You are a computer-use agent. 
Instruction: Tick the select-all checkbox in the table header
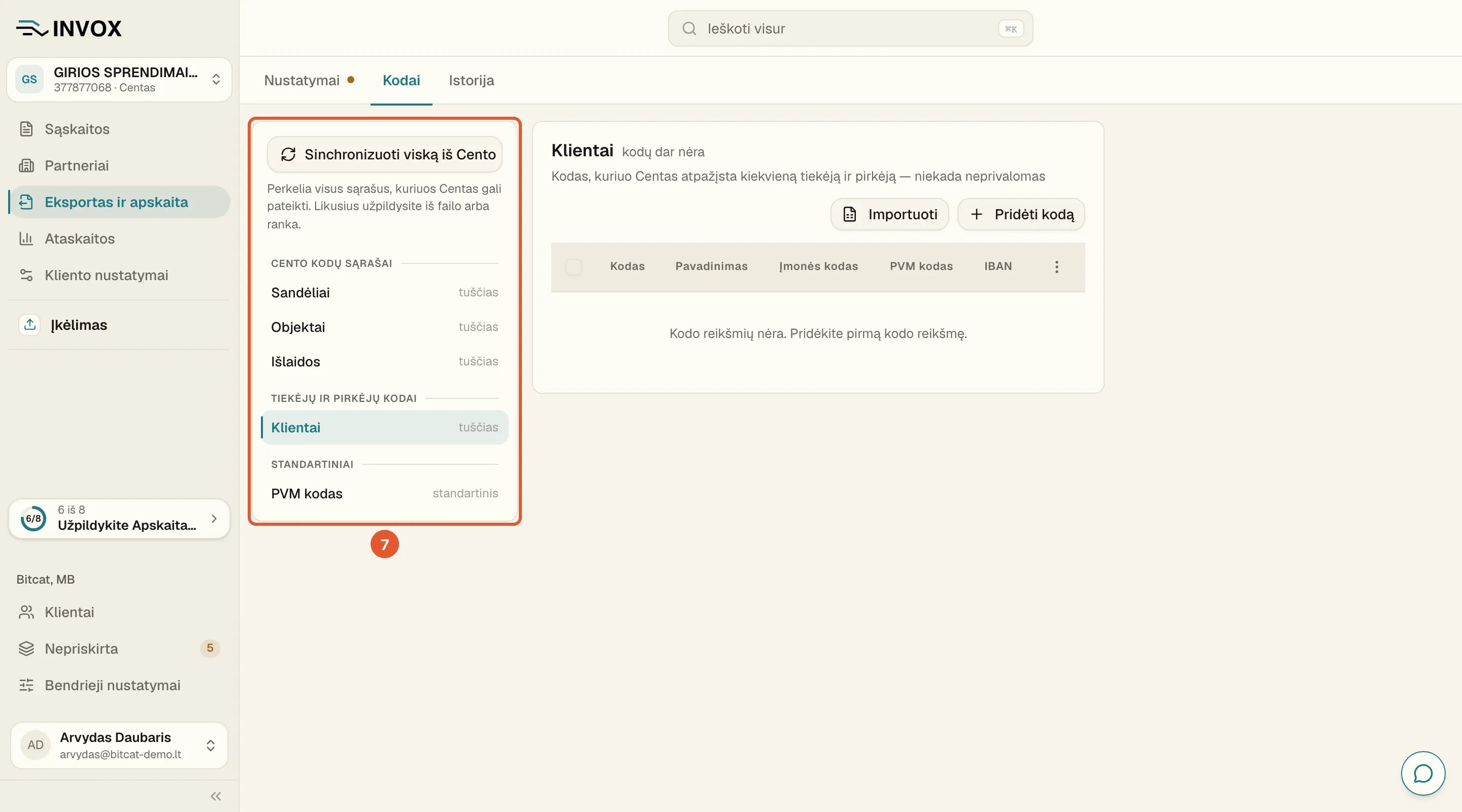click(573, 267)
